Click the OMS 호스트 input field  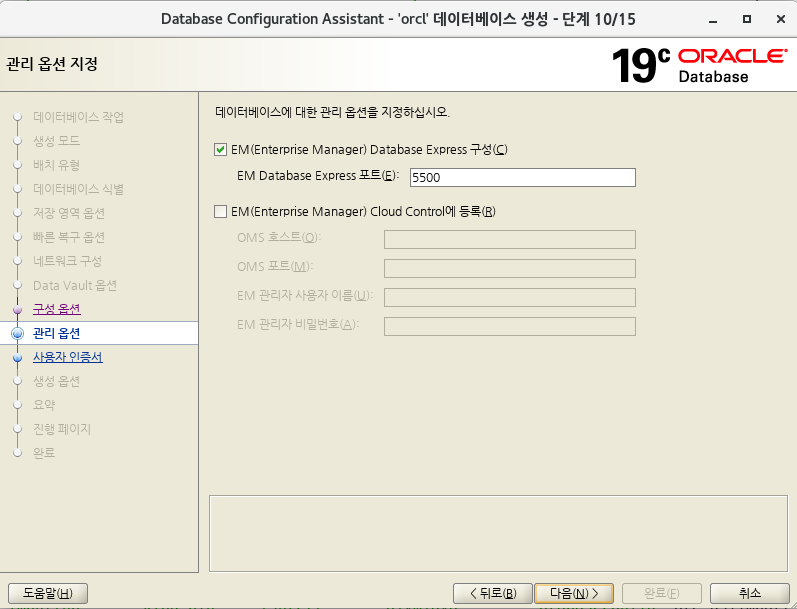[x=510, y=239]
